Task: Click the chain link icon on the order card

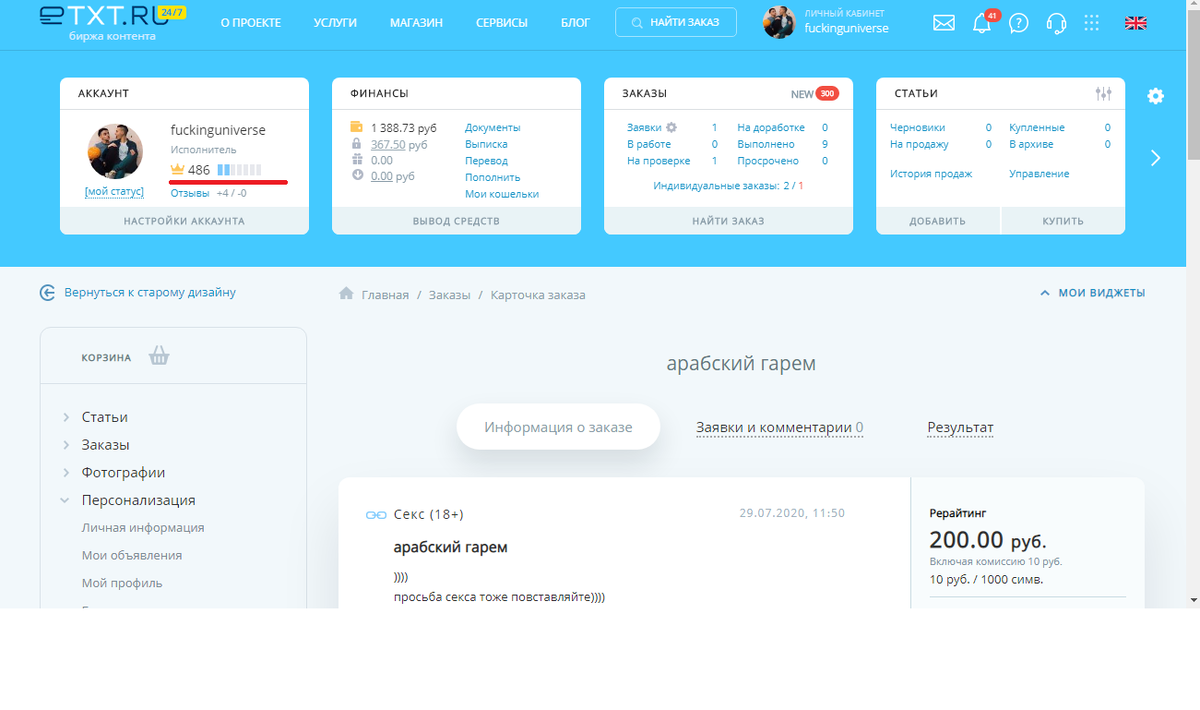Action: click(x=375, y=513)
